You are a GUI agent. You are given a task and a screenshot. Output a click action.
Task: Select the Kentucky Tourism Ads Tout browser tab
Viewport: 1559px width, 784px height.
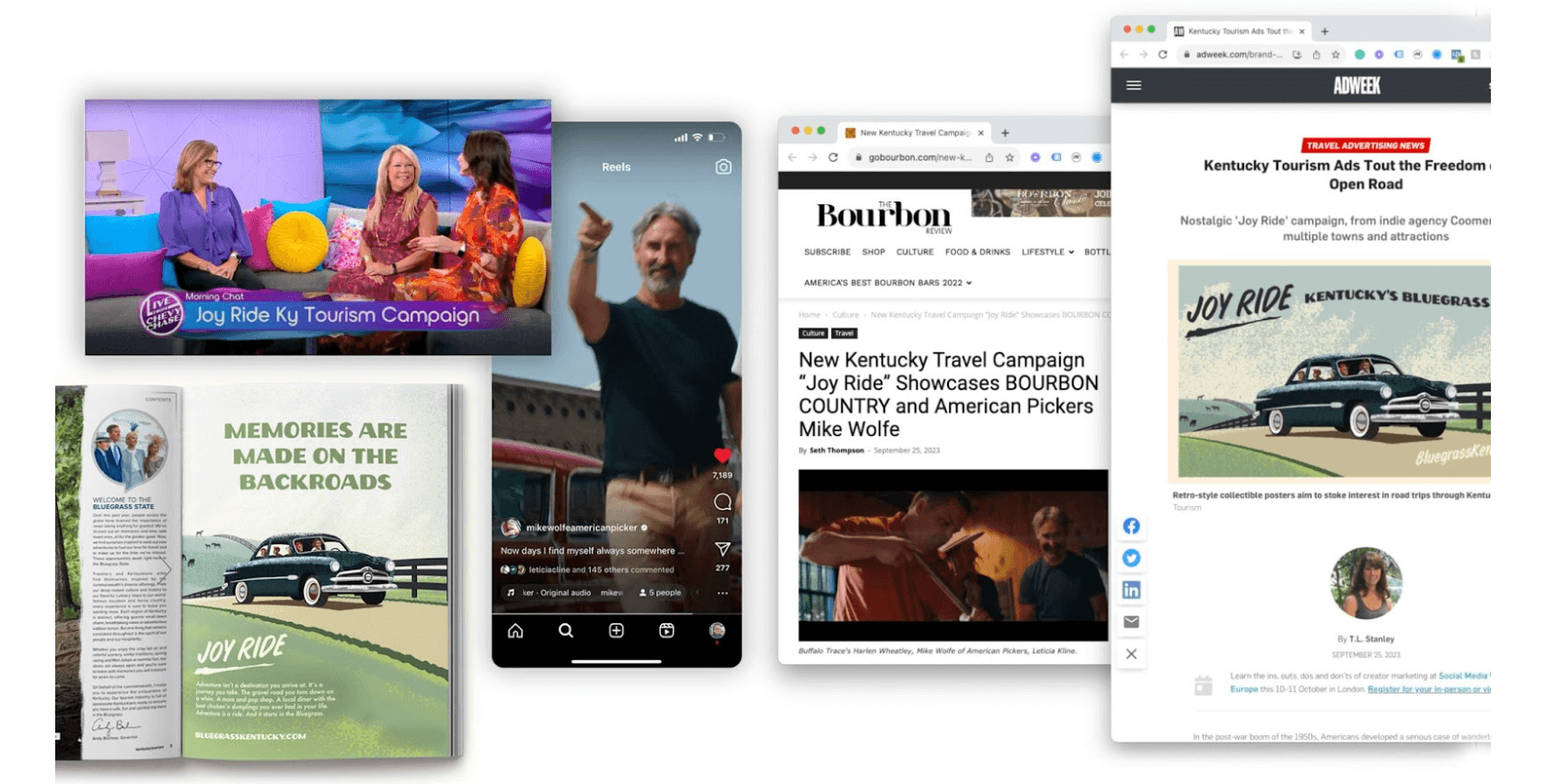pyautogui.click(x=1239, y=30)
